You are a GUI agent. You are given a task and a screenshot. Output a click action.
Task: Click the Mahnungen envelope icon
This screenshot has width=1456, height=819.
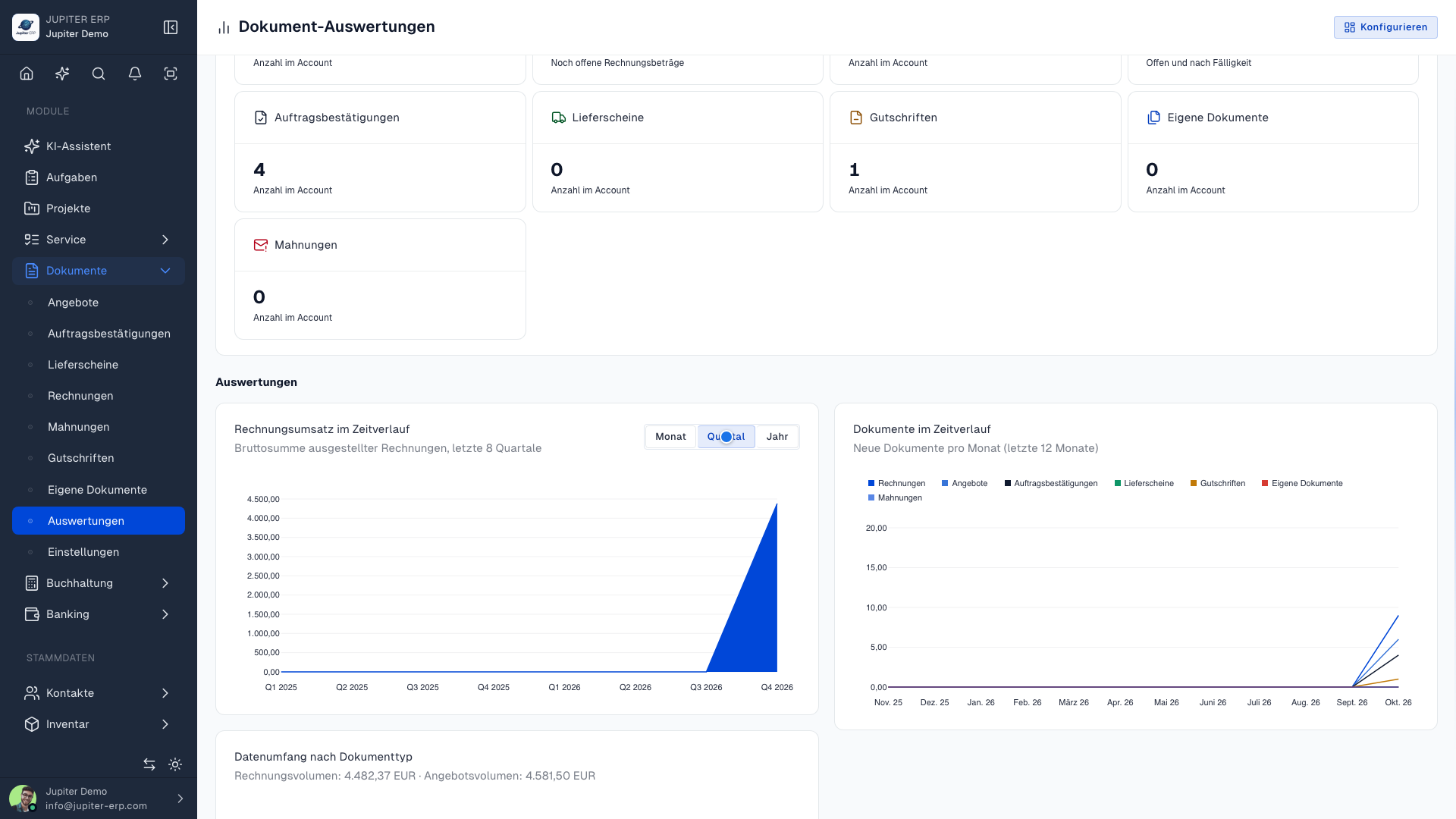pos(261,245)
